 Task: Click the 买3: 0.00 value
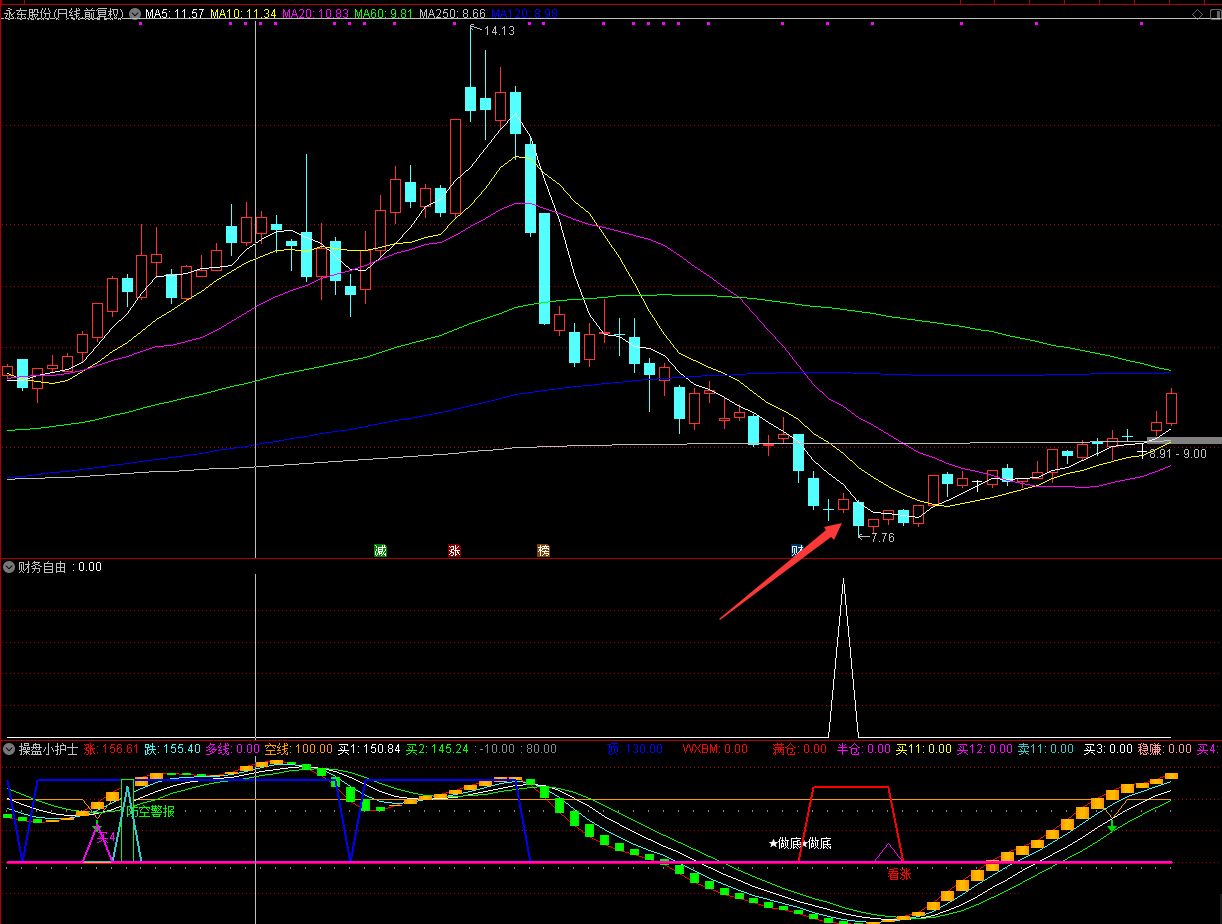click(x=1108, y=749)
